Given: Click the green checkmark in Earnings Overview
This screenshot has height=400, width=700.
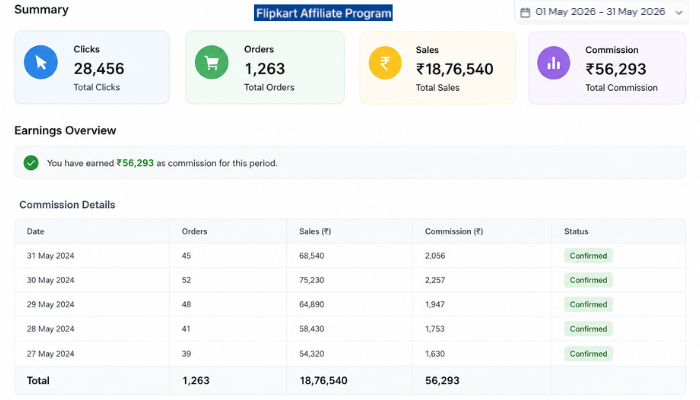Looking at the screenshot, I should tap(31, 163).
